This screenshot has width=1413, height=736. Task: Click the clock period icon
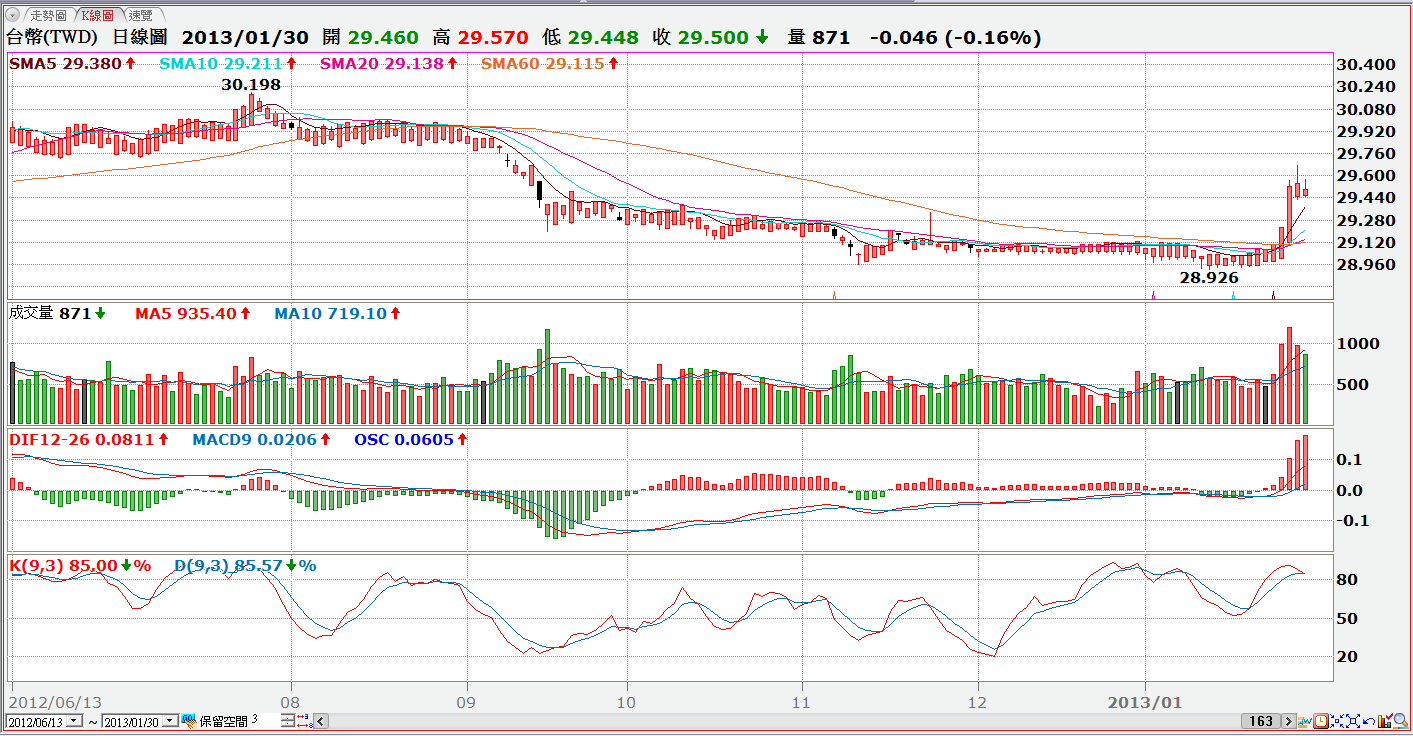click(x=1320, y=721)
